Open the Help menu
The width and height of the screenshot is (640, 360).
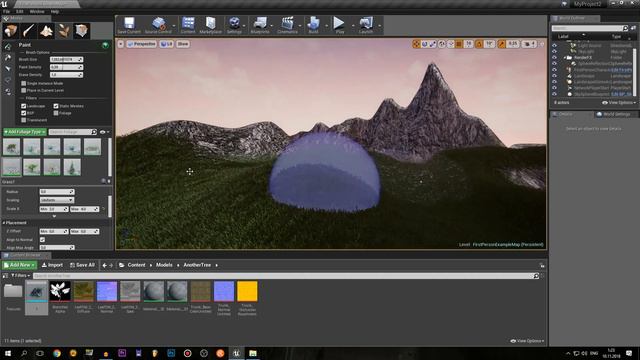click(55, 11)
